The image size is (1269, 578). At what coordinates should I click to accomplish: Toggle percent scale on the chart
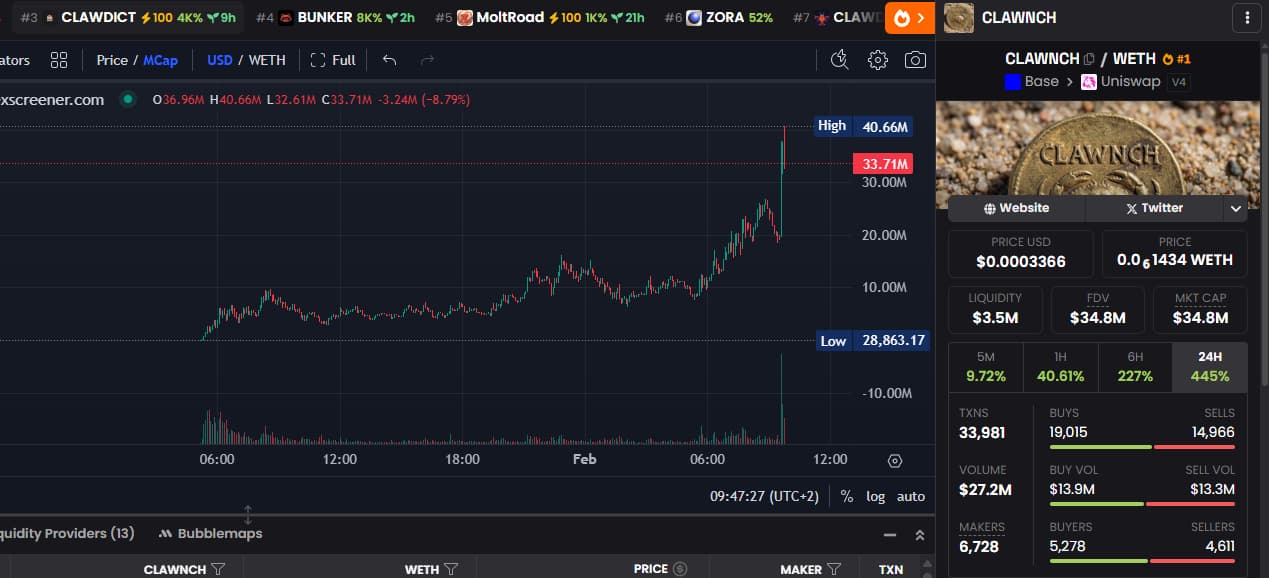coord(846,496)
